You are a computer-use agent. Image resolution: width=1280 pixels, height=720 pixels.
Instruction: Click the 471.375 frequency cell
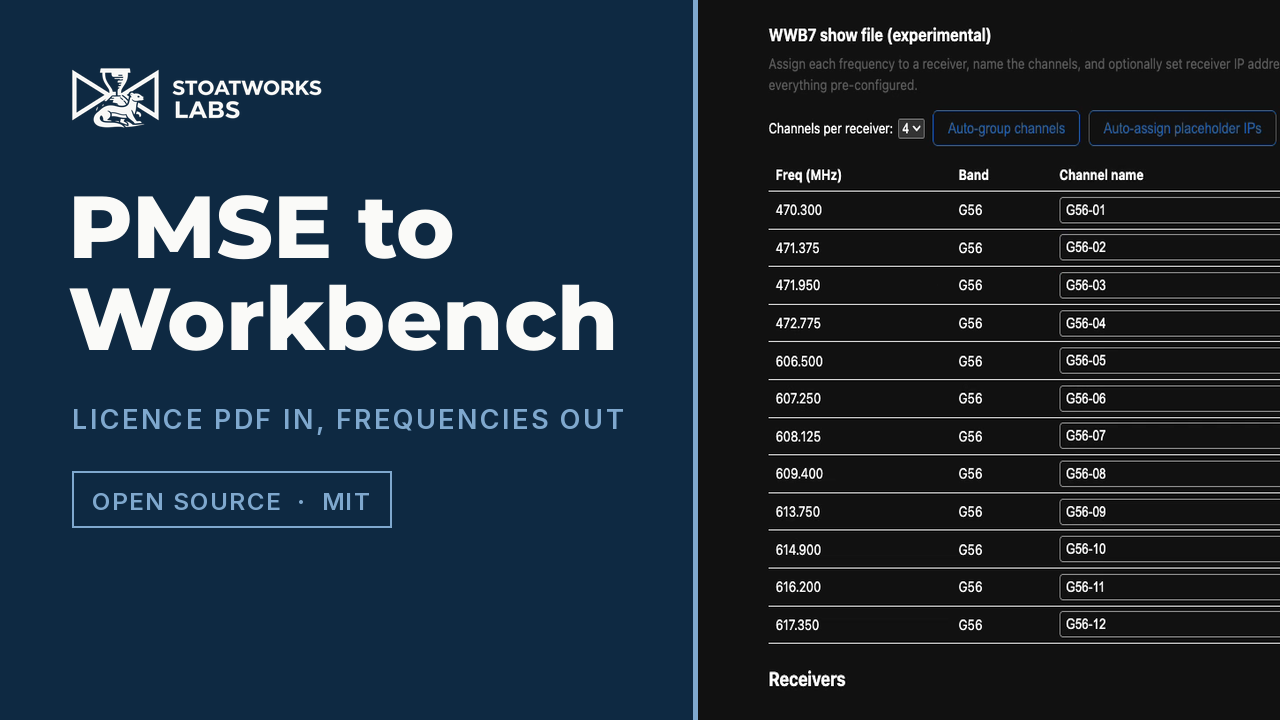(x=798, y=248)
